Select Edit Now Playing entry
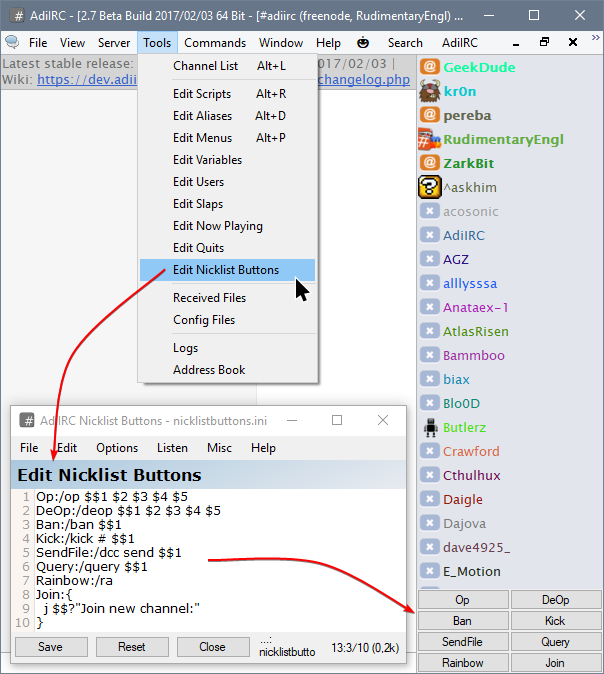604x674 pixels. 227,226
